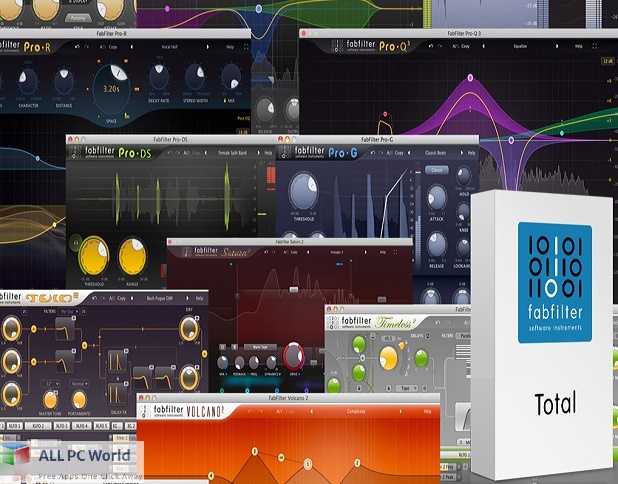Toggle Saturn 2 band power button
Screen dimensions: 618x484
[222, 347]
